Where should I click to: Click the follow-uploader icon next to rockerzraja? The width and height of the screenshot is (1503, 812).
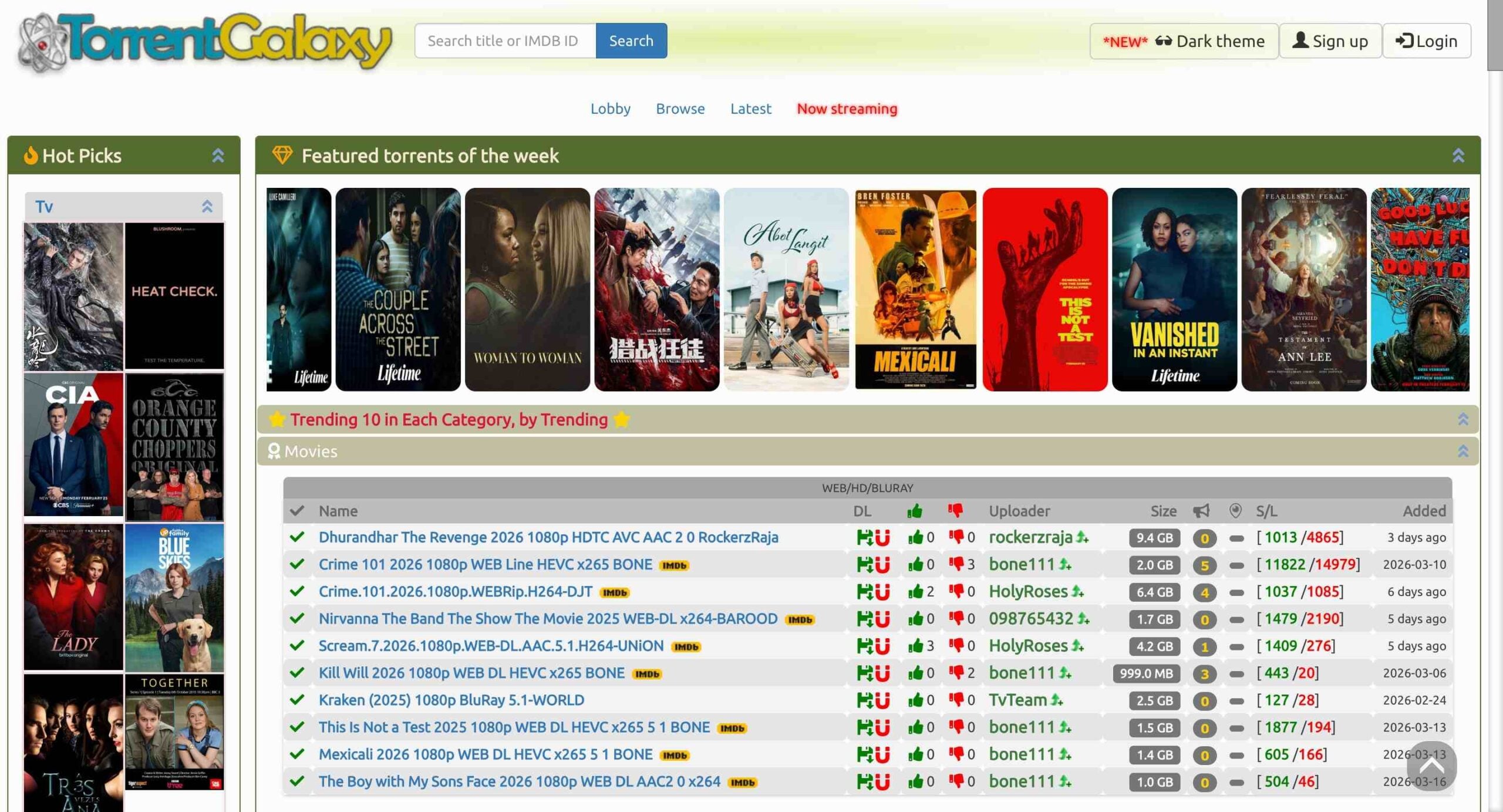point(1083,537)
